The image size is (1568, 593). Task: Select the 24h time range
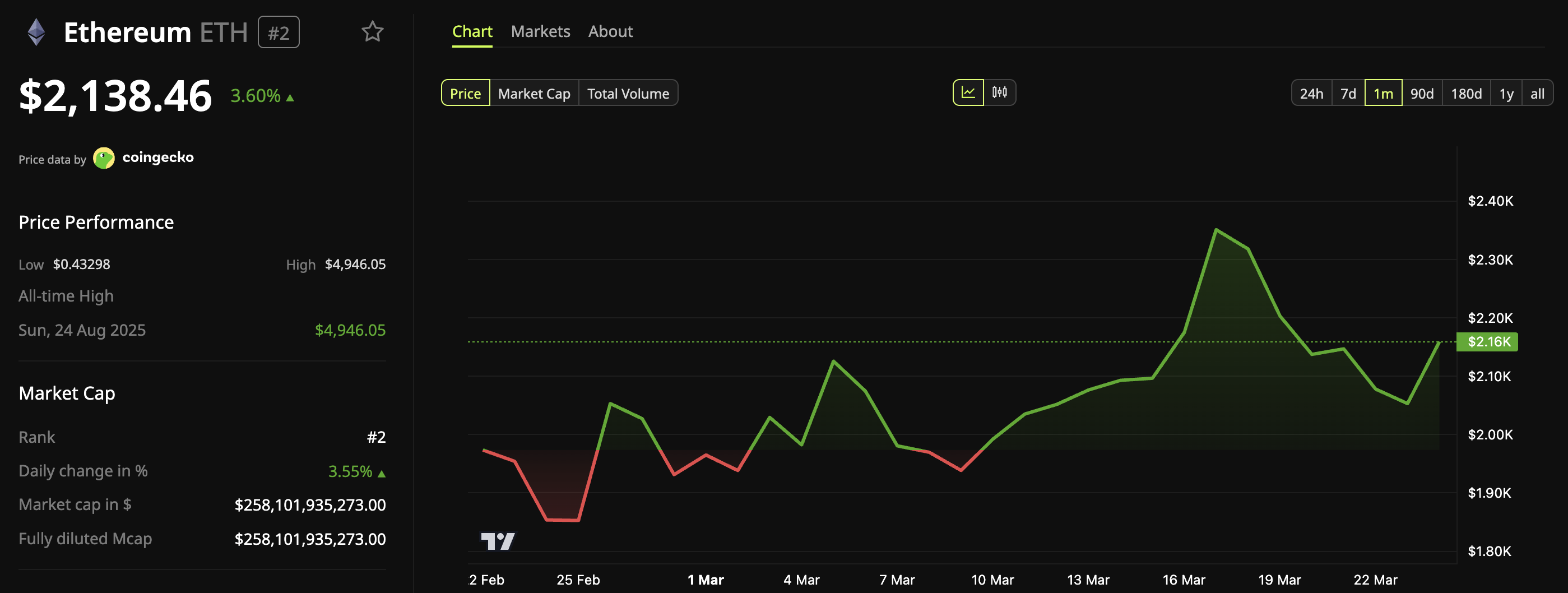1312,92
